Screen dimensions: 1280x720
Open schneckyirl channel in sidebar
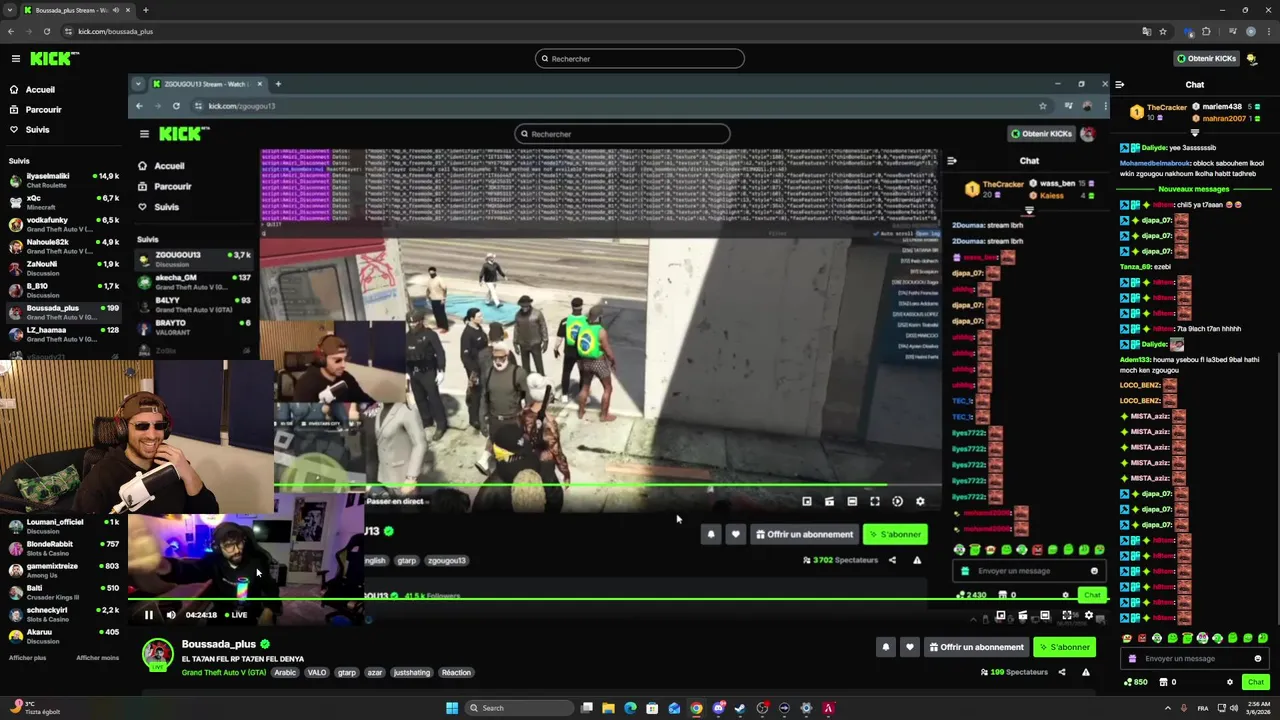(x=64, y=614)
